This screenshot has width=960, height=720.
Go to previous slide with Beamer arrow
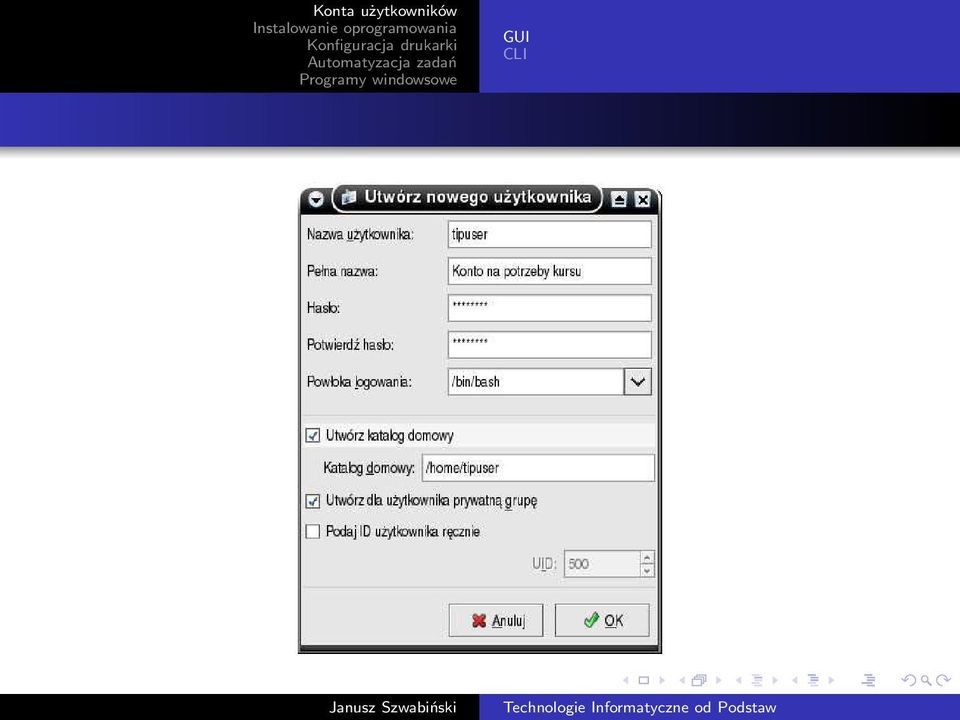[626, 680]
